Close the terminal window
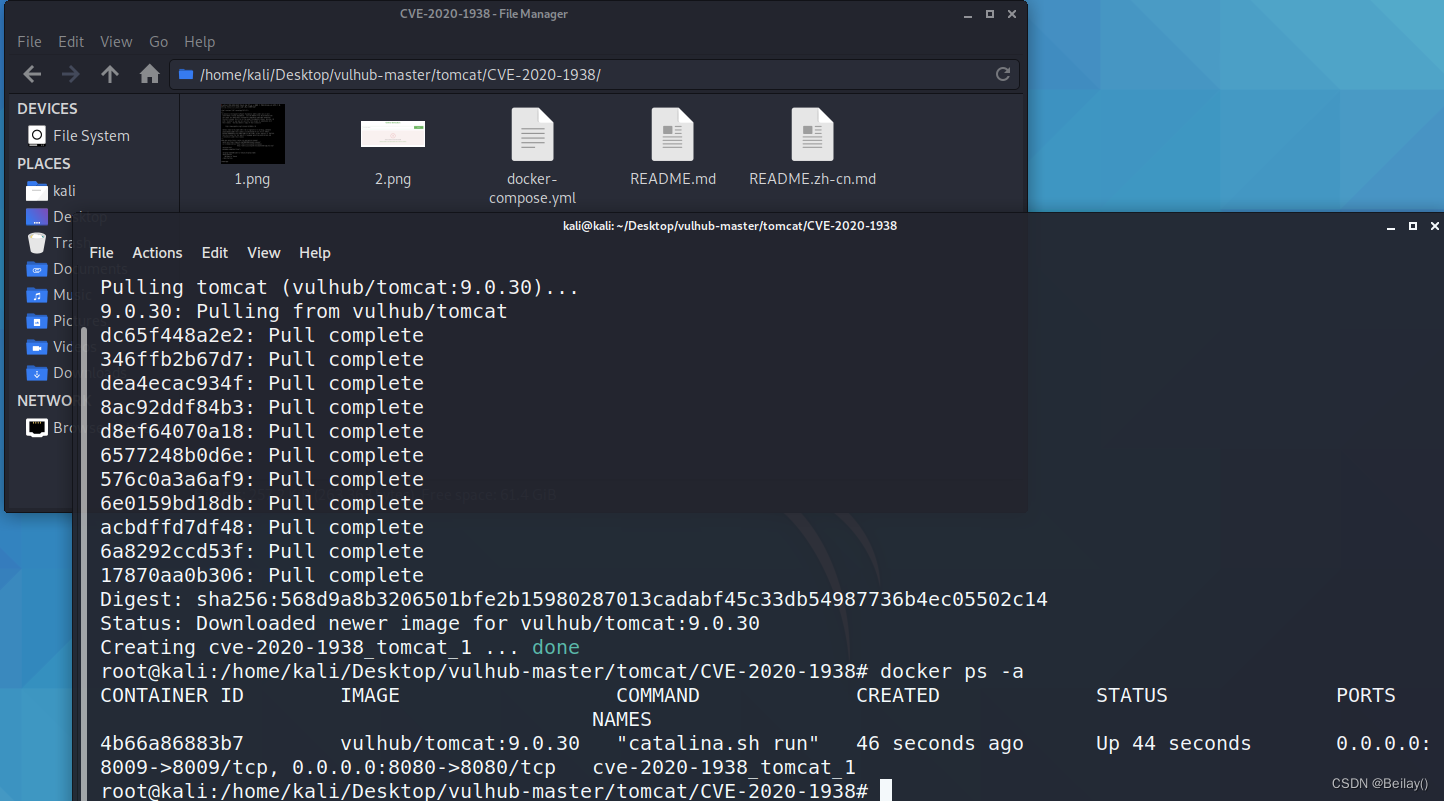This screenshot has width=1444, height=801. pyautogui.click(x=1436, y=226)
